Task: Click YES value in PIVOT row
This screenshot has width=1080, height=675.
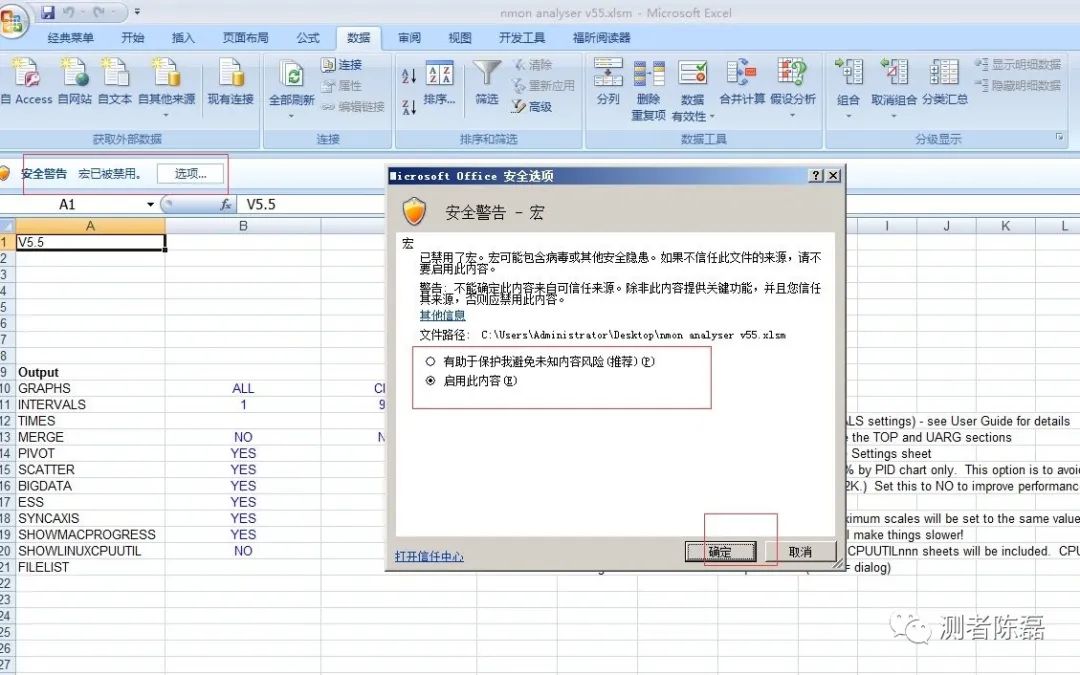Action: click(x=243, y=453)
